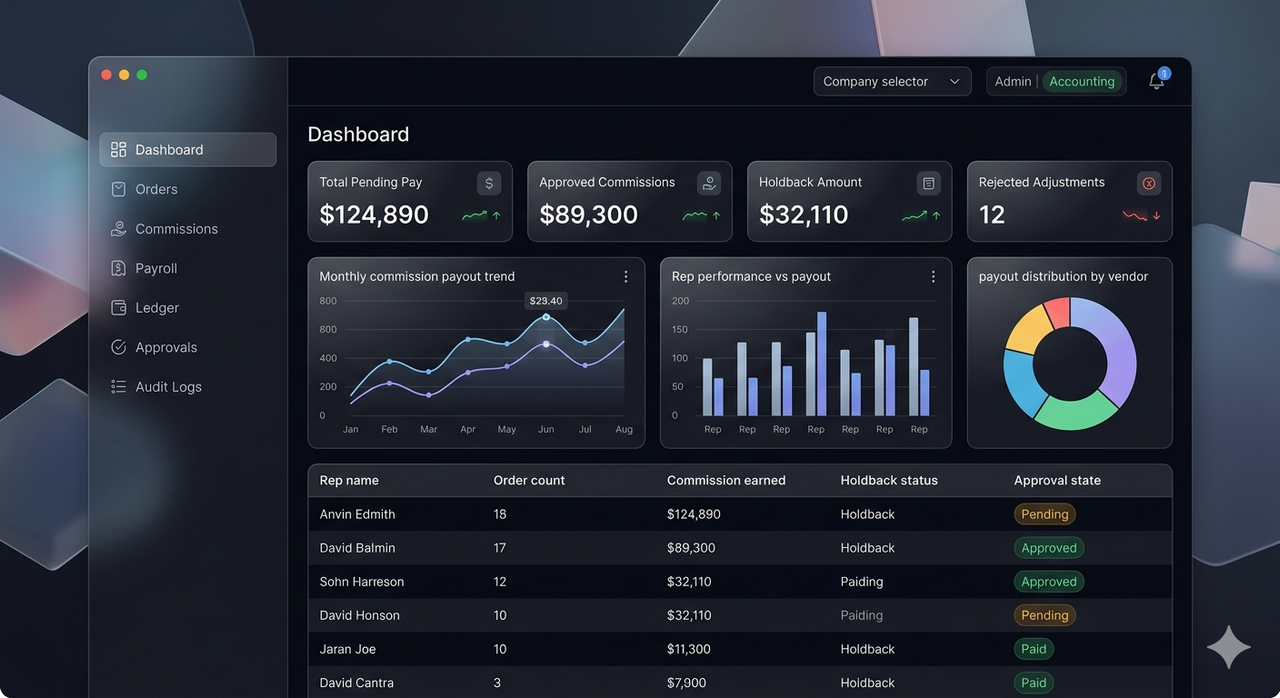Click the Rejected Adjustments count 12

(992, 215)
